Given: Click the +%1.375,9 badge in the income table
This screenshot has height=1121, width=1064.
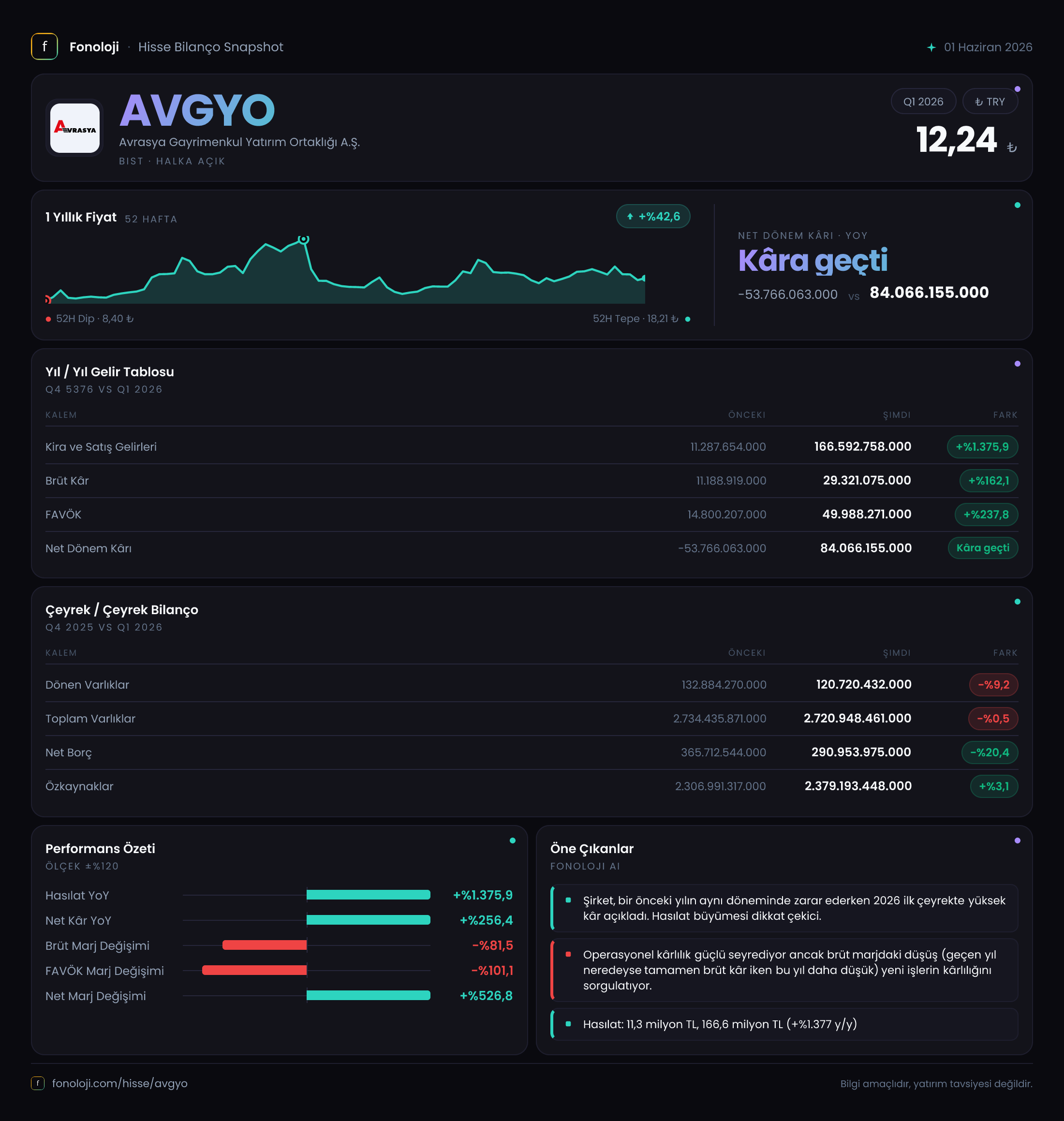Looking at the screenshot, I should [982, 447].
